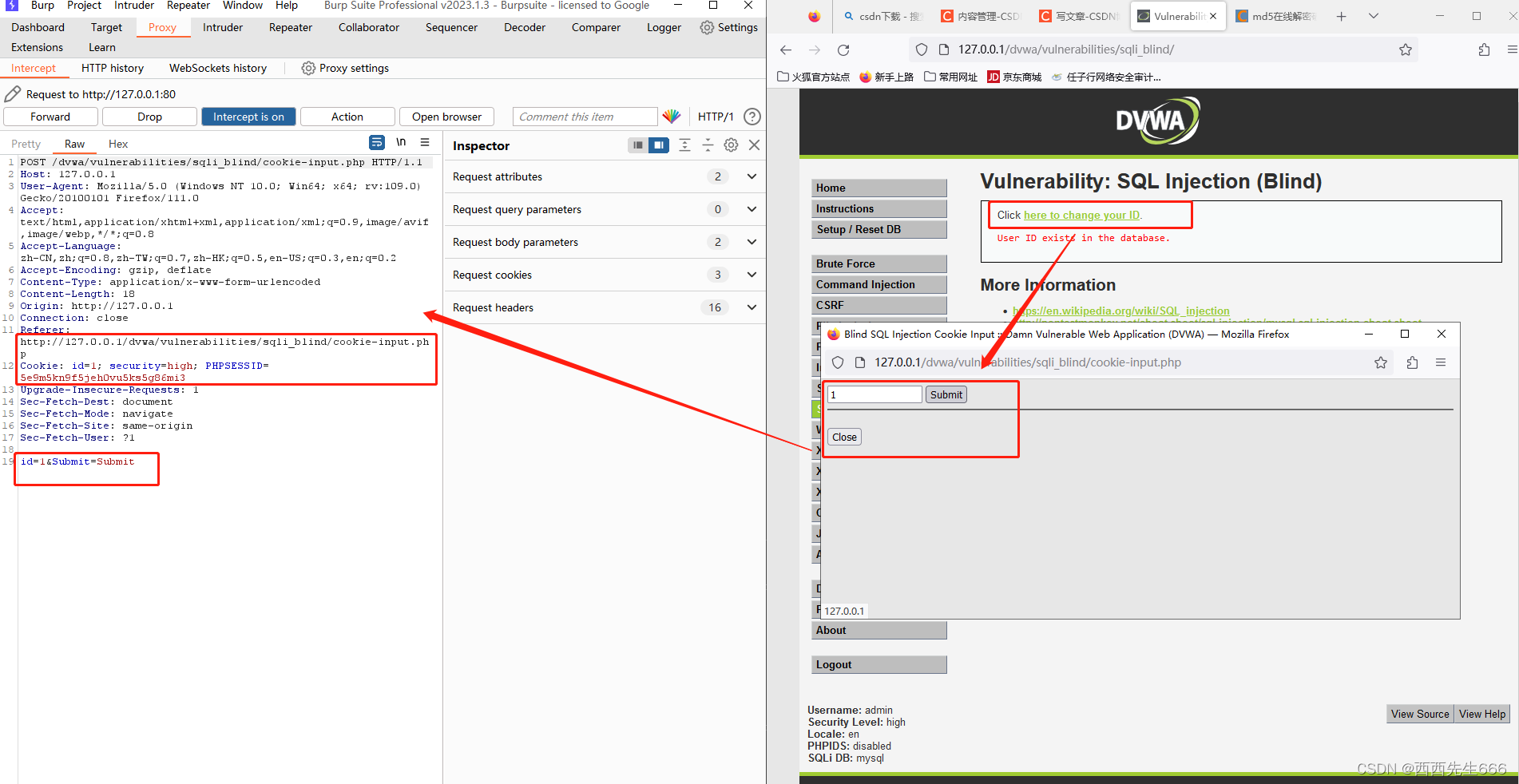
Task: Open a new Firefox tab with plus
Action: pyautogui.click(x=1341, y=16)
